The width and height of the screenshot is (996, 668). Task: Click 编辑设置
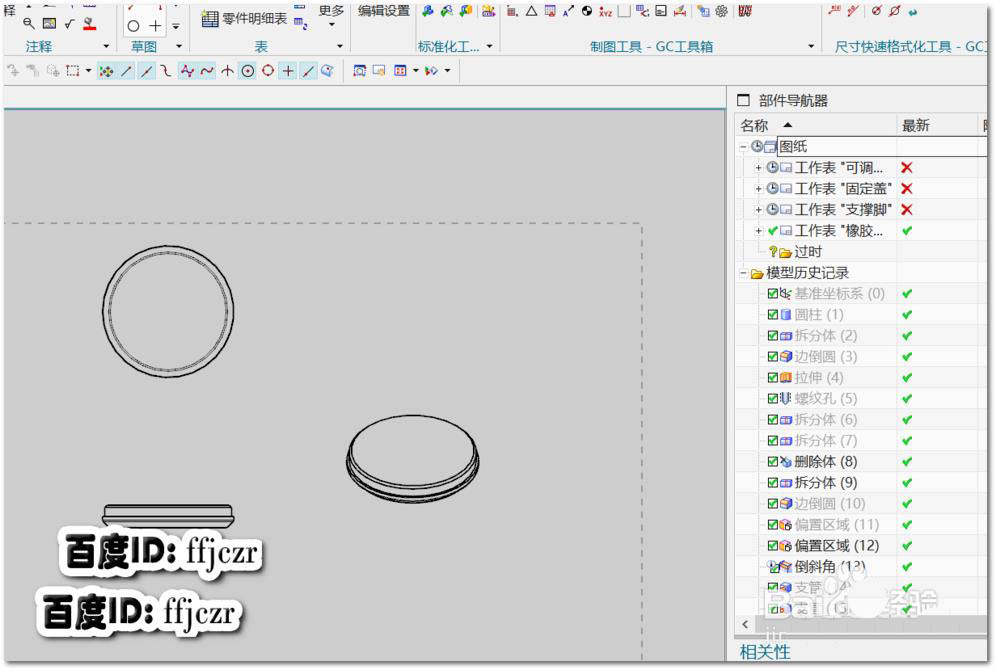coord(384,11)
